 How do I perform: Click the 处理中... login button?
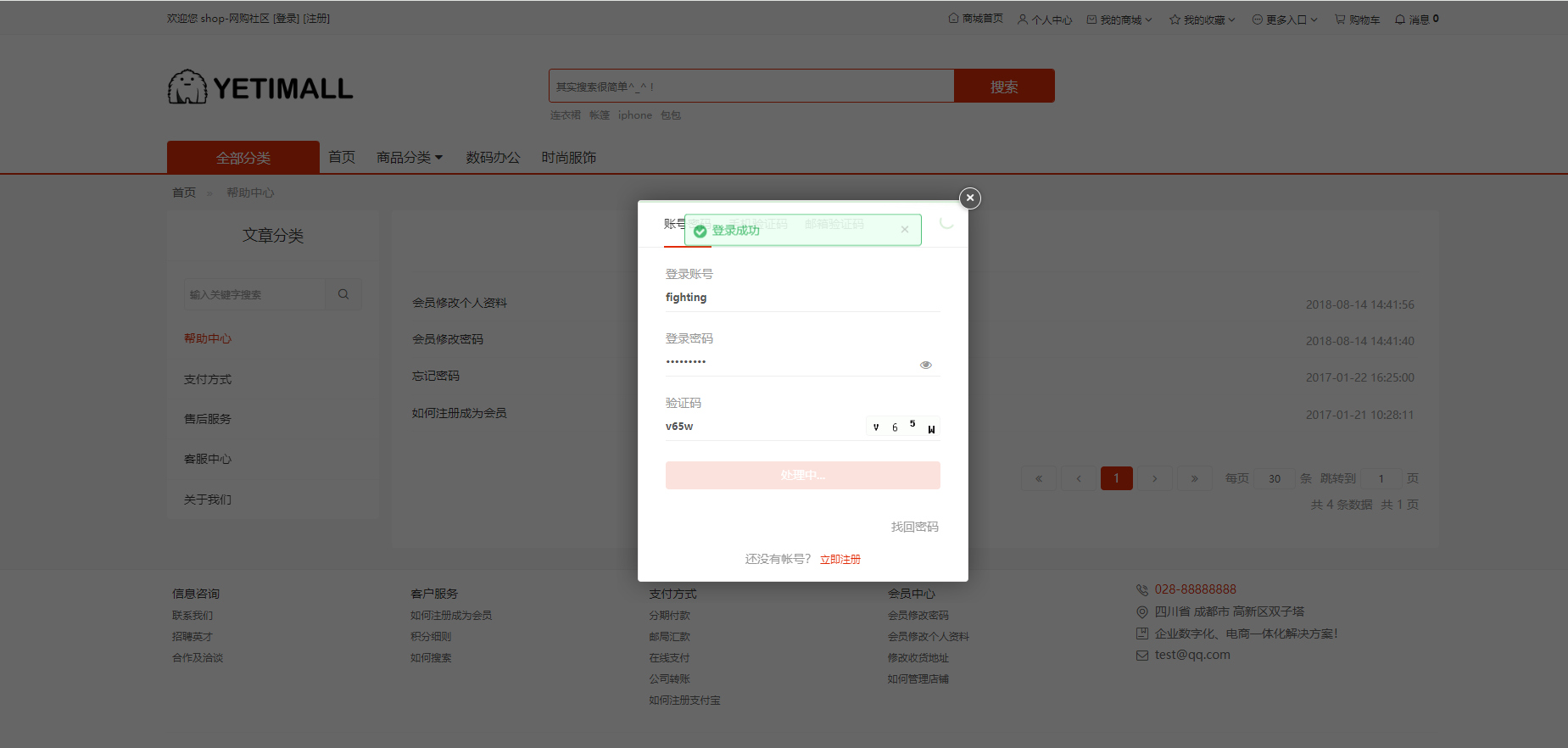click(803, 475)
